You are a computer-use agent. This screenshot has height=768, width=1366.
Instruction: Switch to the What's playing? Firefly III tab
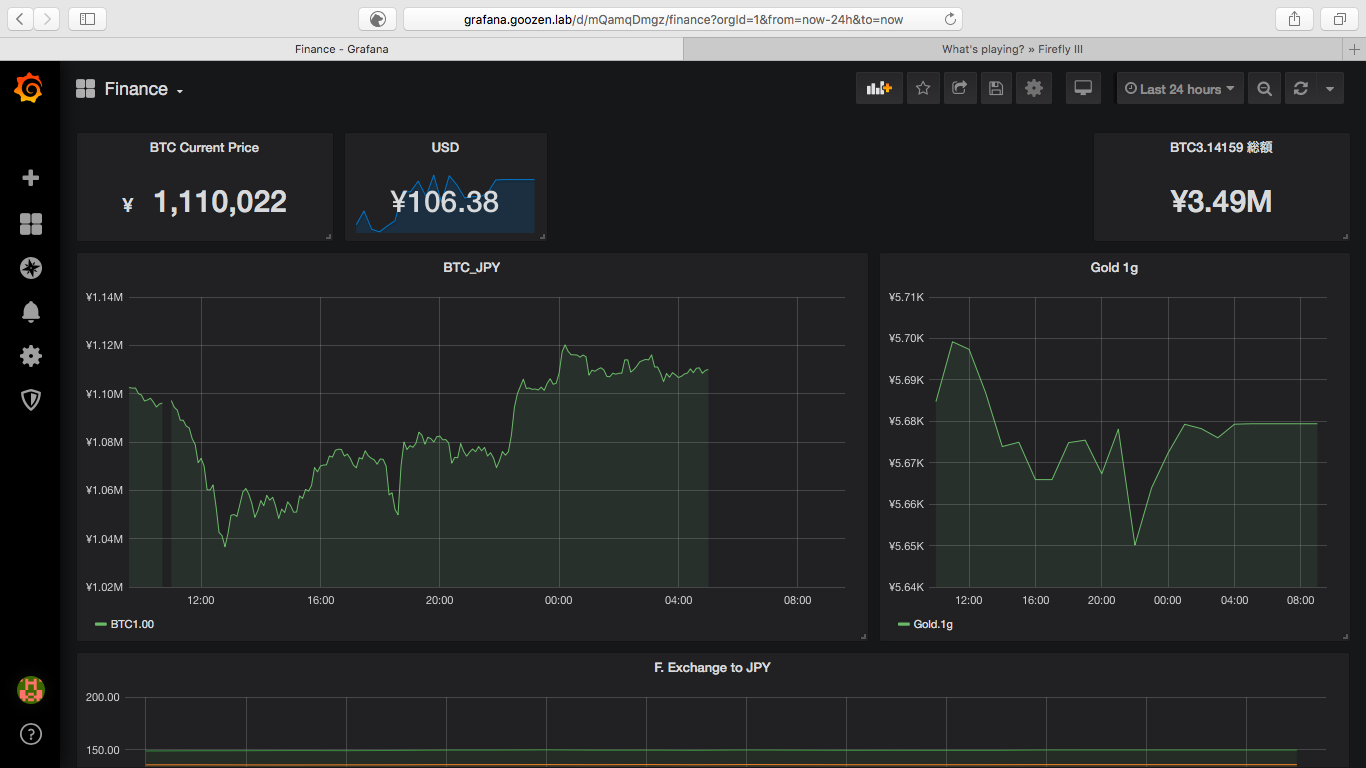click(1012, 48)
